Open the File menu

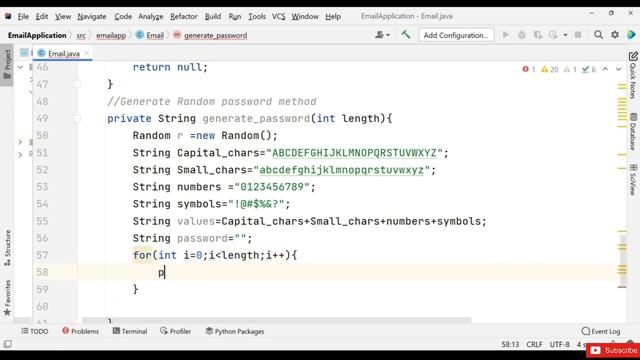click(x=23, y=16)
